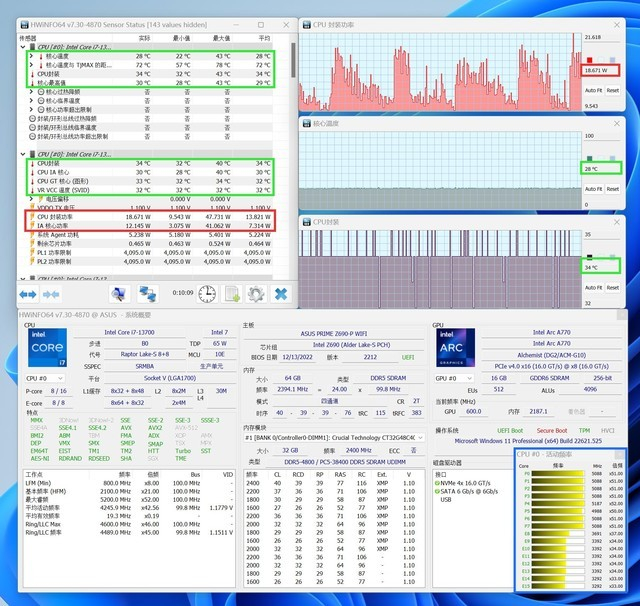Click the 最小值 column header
Screen dimensions: 640x606
point(181,38)
